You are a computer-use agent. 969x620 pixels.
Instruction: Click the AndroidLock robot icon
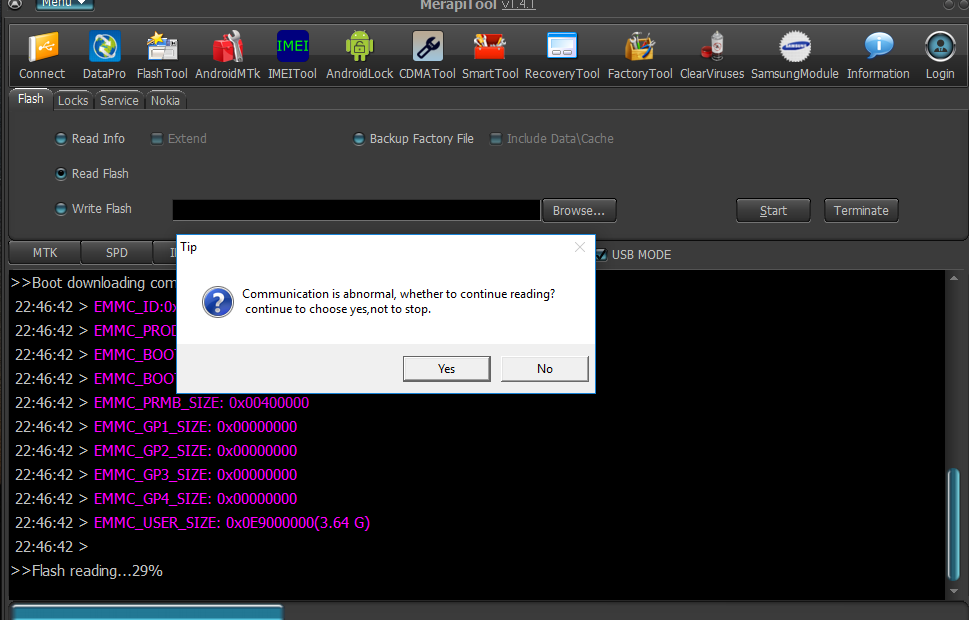[x=360, y=47]
